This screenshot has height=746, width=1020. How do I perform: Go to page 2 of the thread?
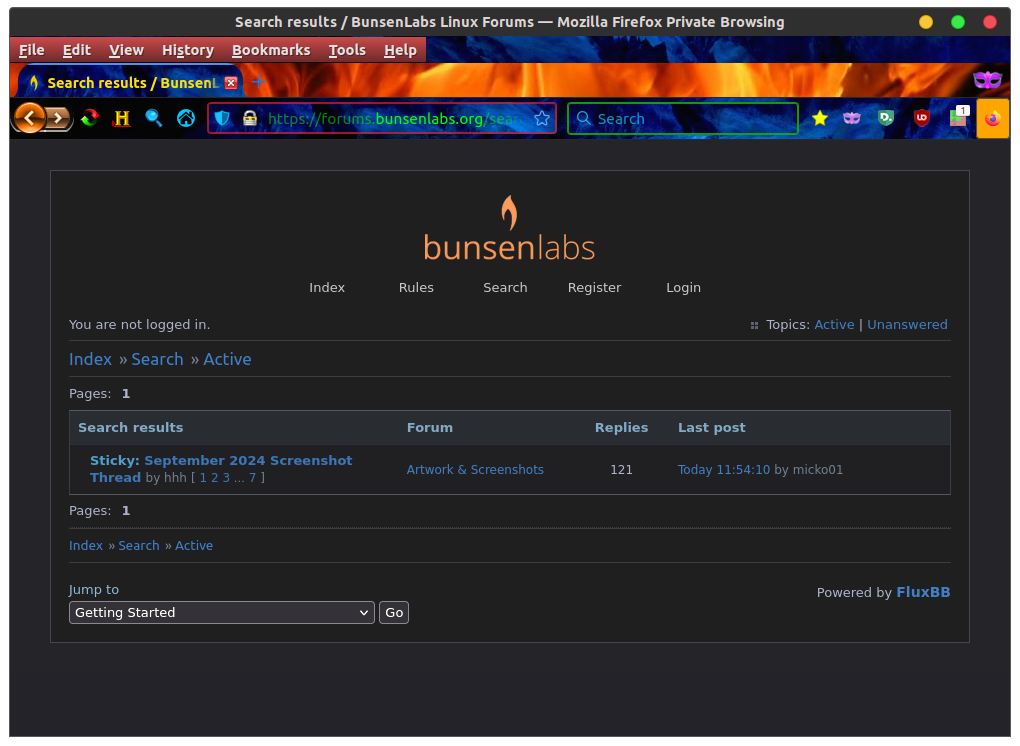[214, 478]
